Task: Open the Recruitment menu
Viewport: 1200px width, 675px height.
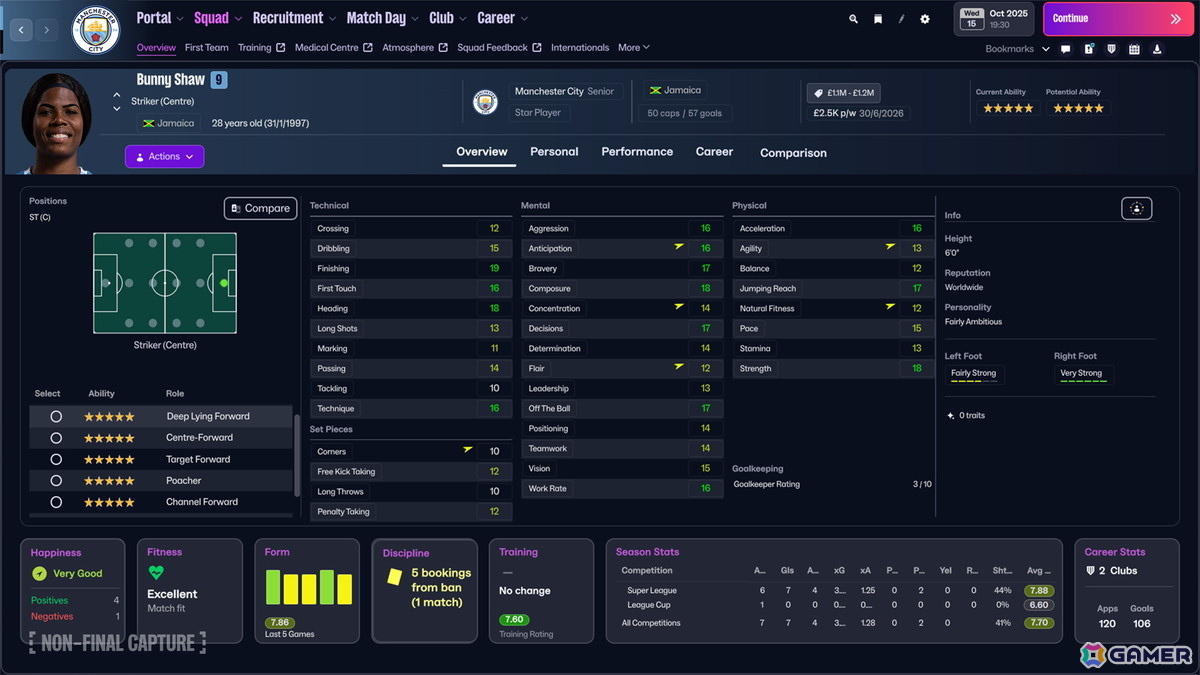Action: (x=288, y=17)
